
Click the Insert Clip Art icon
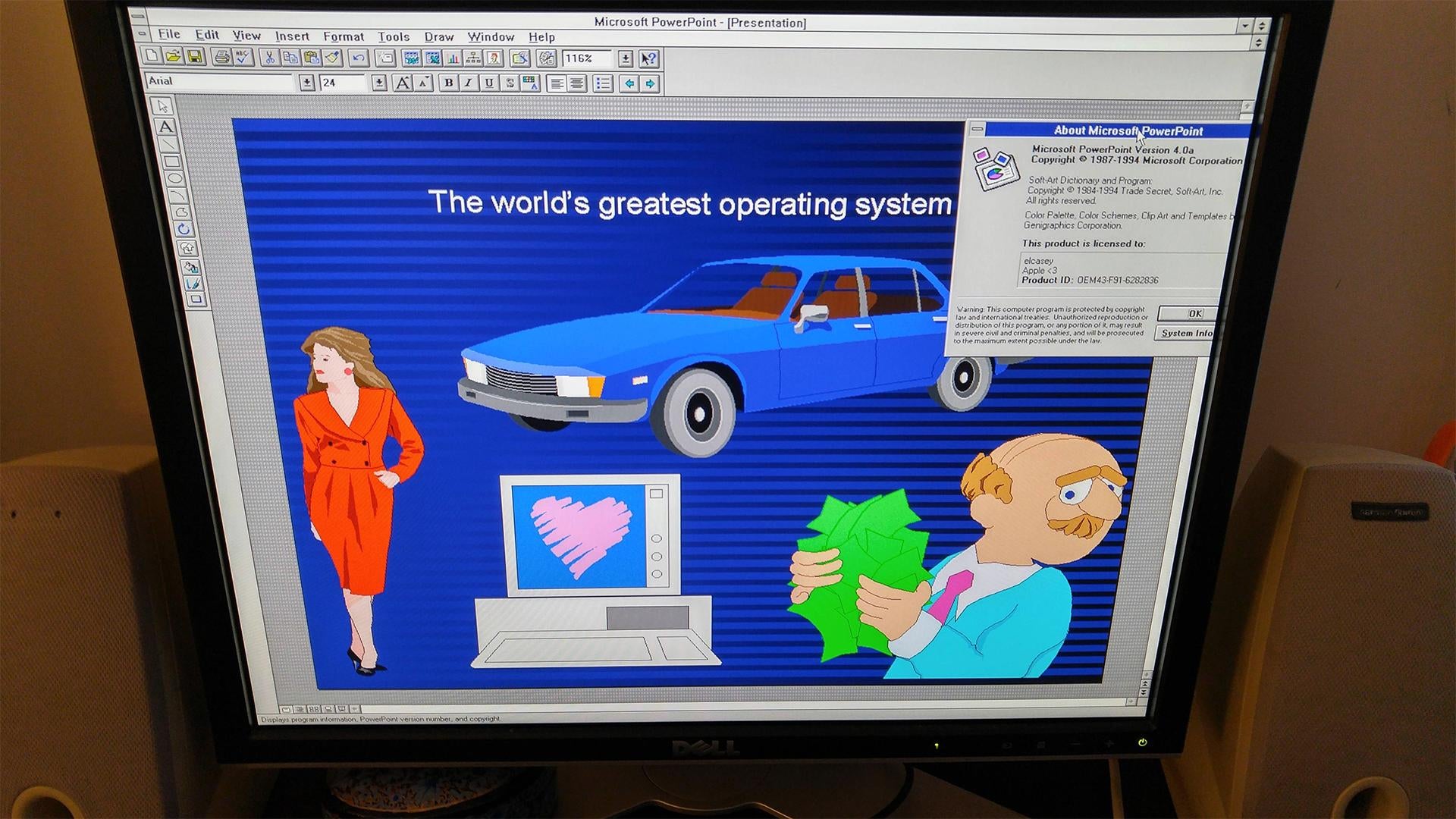point(494,58)
